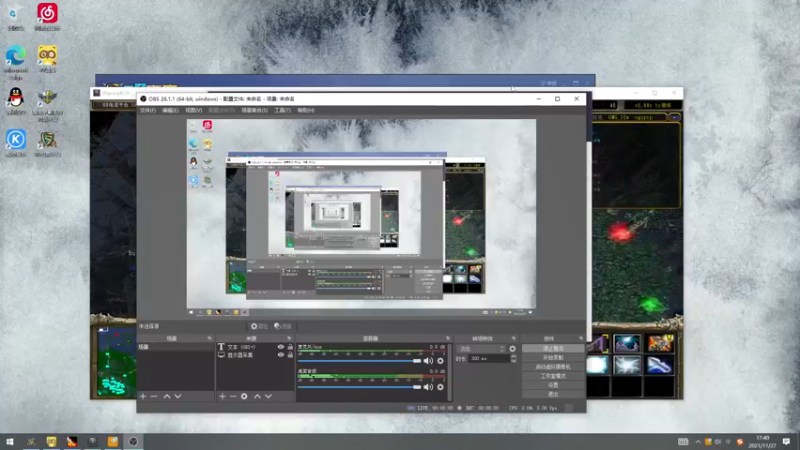This screenshot has width=800, height=450.
Task: Move the scene up in the Scenes list
Action: pos(167,396)
